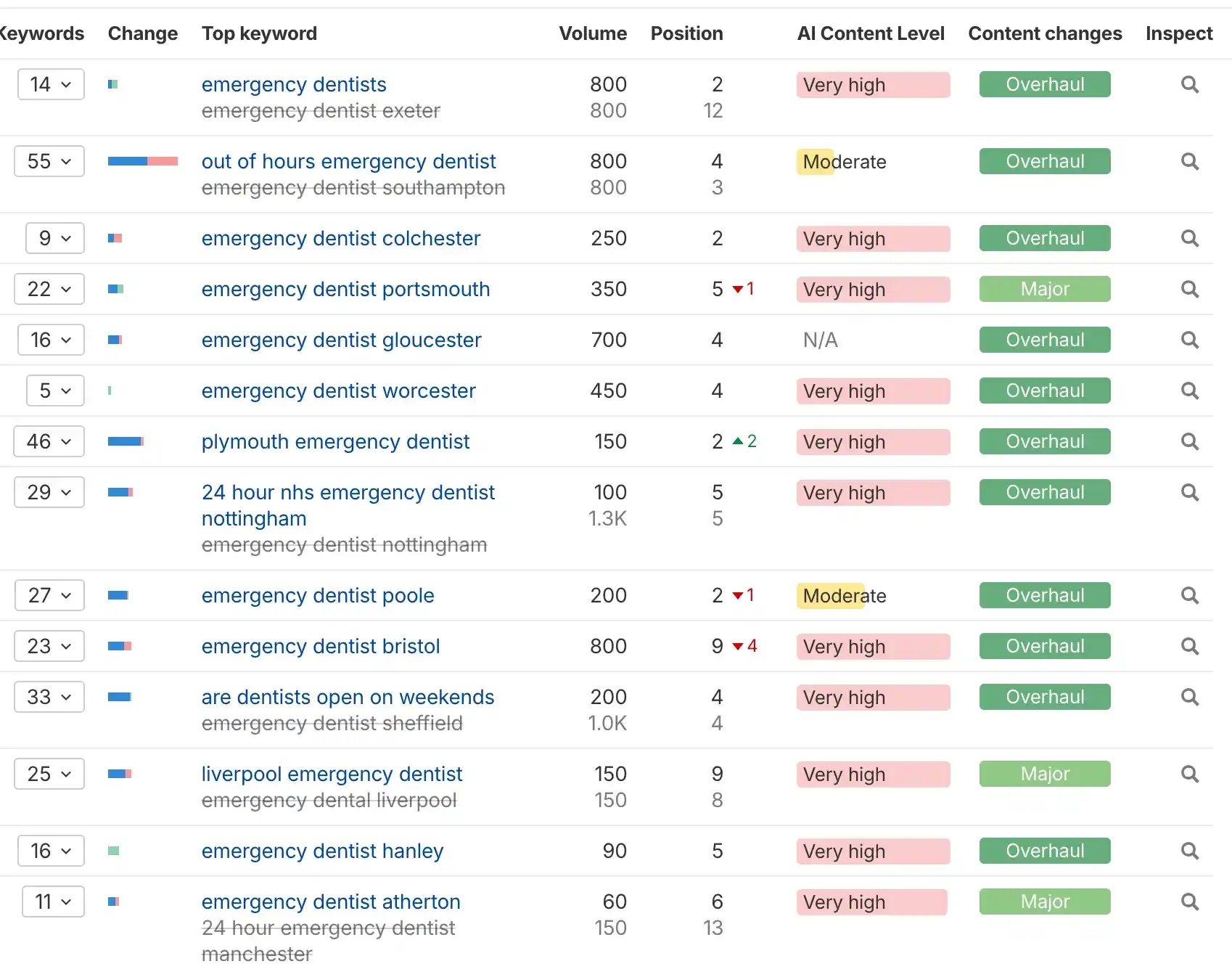Expand the 33 keywords dropdown
Screen dimensions: 1232x977
click(x=49, y=698)
